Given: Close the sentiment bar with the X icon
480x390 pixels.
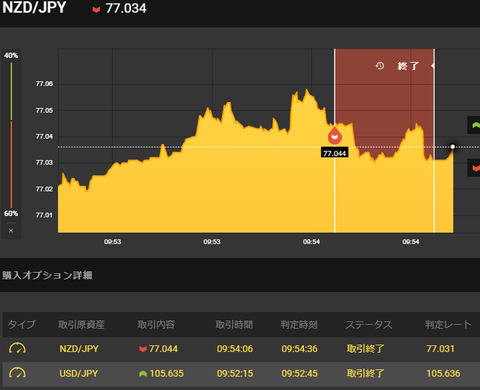Looking at the screenshot, I should [x=11, y=231].
